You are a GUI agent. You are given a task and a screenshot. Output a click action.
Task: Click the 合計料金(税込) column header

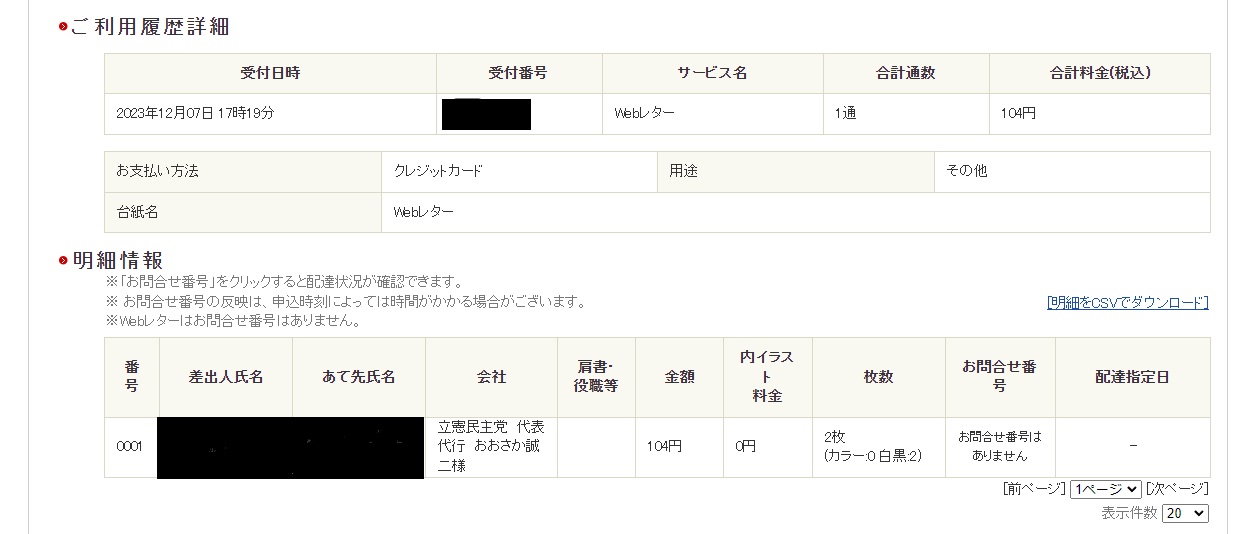coord(1099,73)
